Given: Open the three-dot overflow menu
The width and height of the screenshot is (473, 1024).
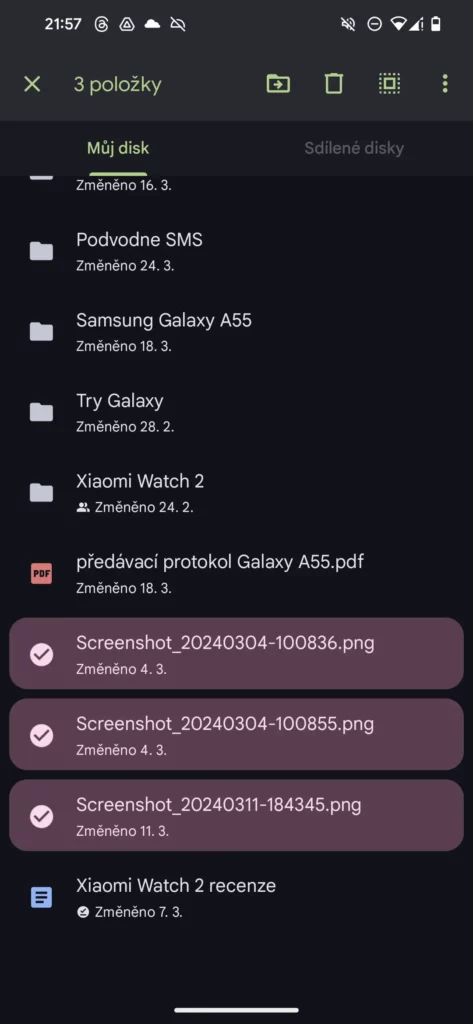Looking at the screenshot, I should coord(445,84).
